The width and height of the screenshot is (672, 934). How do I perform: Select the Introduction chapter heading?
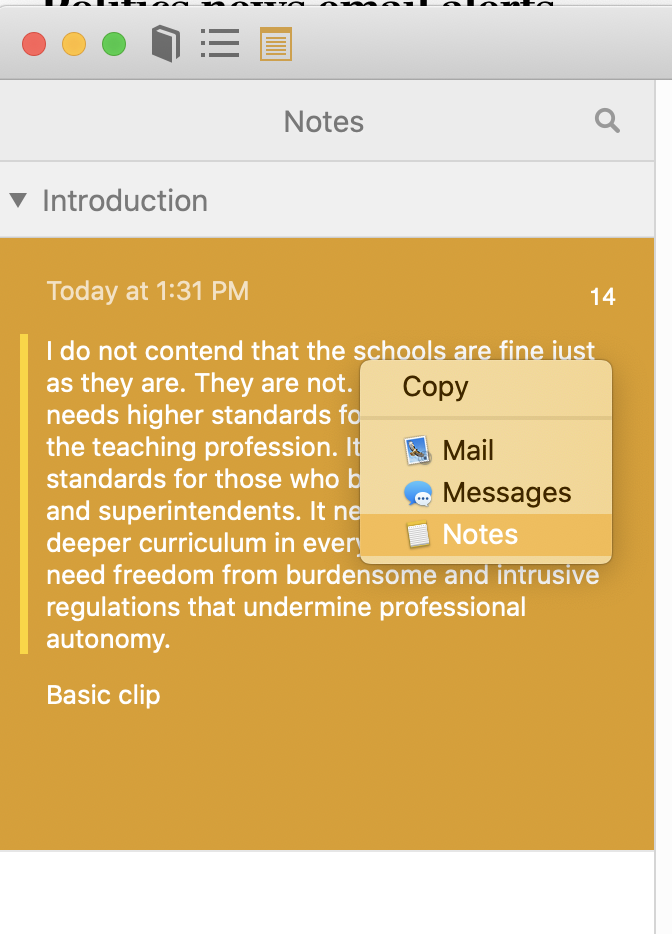coord(125,201)
